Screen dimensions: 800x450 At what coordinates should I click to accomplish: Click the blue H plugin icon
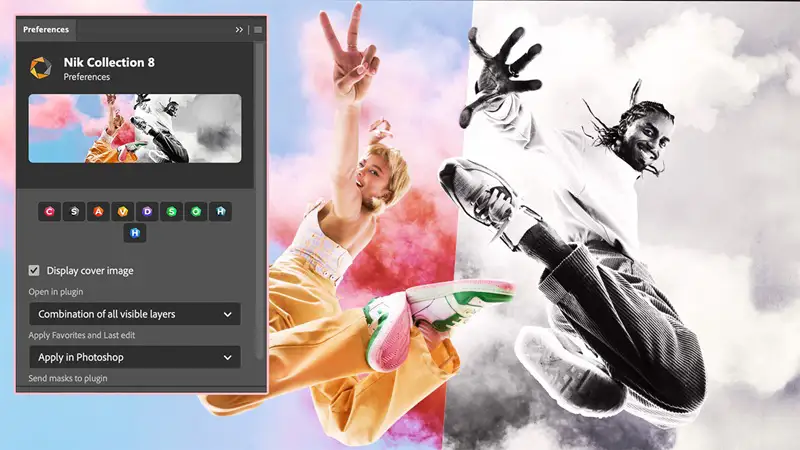tap(135, 233)
